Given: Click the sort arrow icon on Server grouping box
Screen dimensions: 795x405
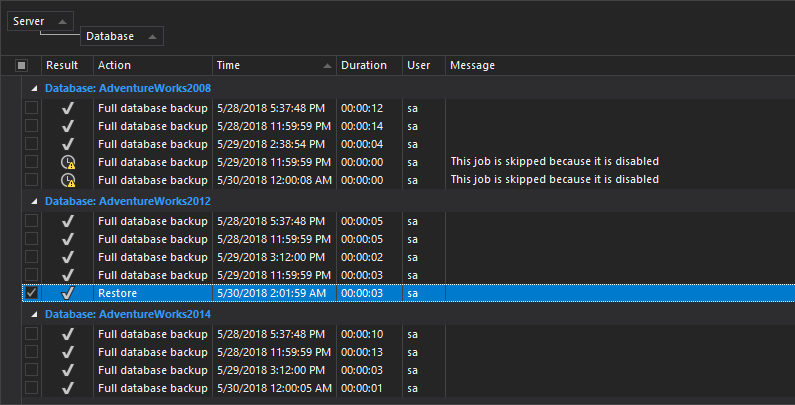Looking at the screenshot, I should (x=61, y=21).
